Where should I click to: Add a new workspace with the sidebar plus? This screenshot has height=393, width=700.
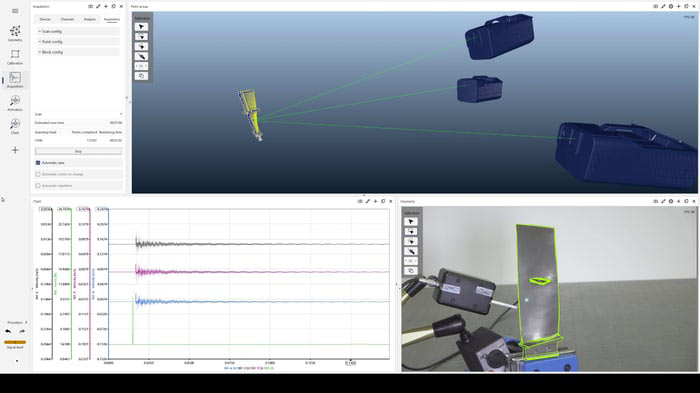15,150
